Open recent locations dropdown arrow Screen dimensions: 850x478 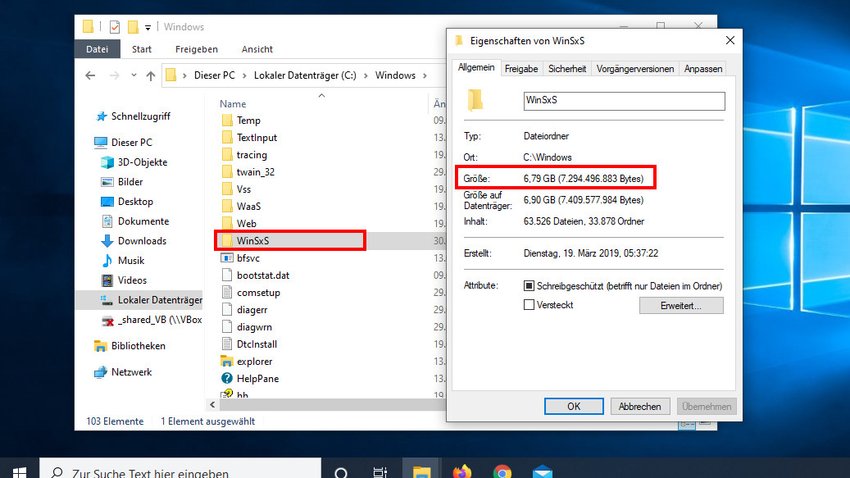pyautogui.click(x=133, y=75)
